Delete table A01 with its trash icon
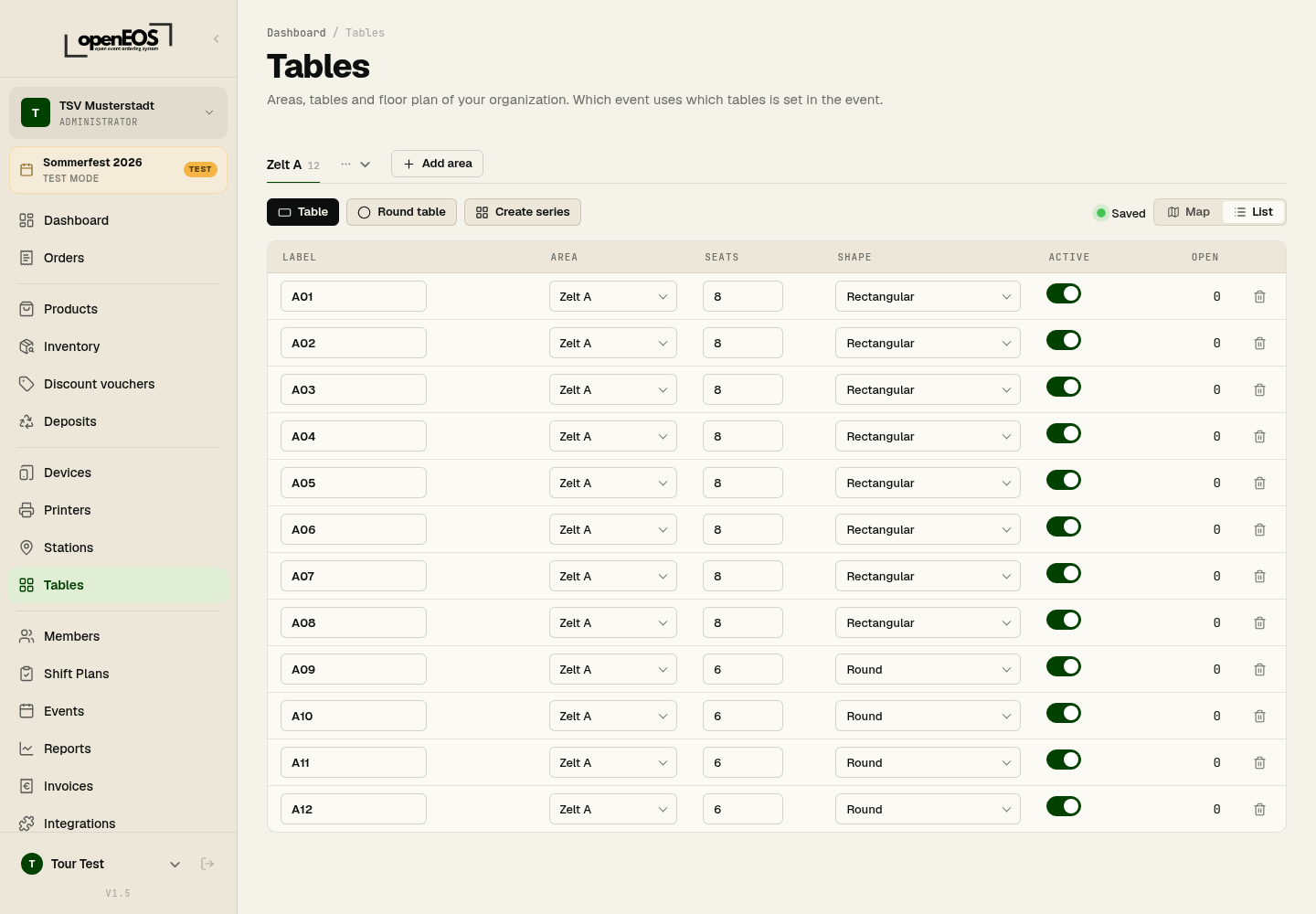The width and height of the screenshot is (1316, 914). point(1259,296)
